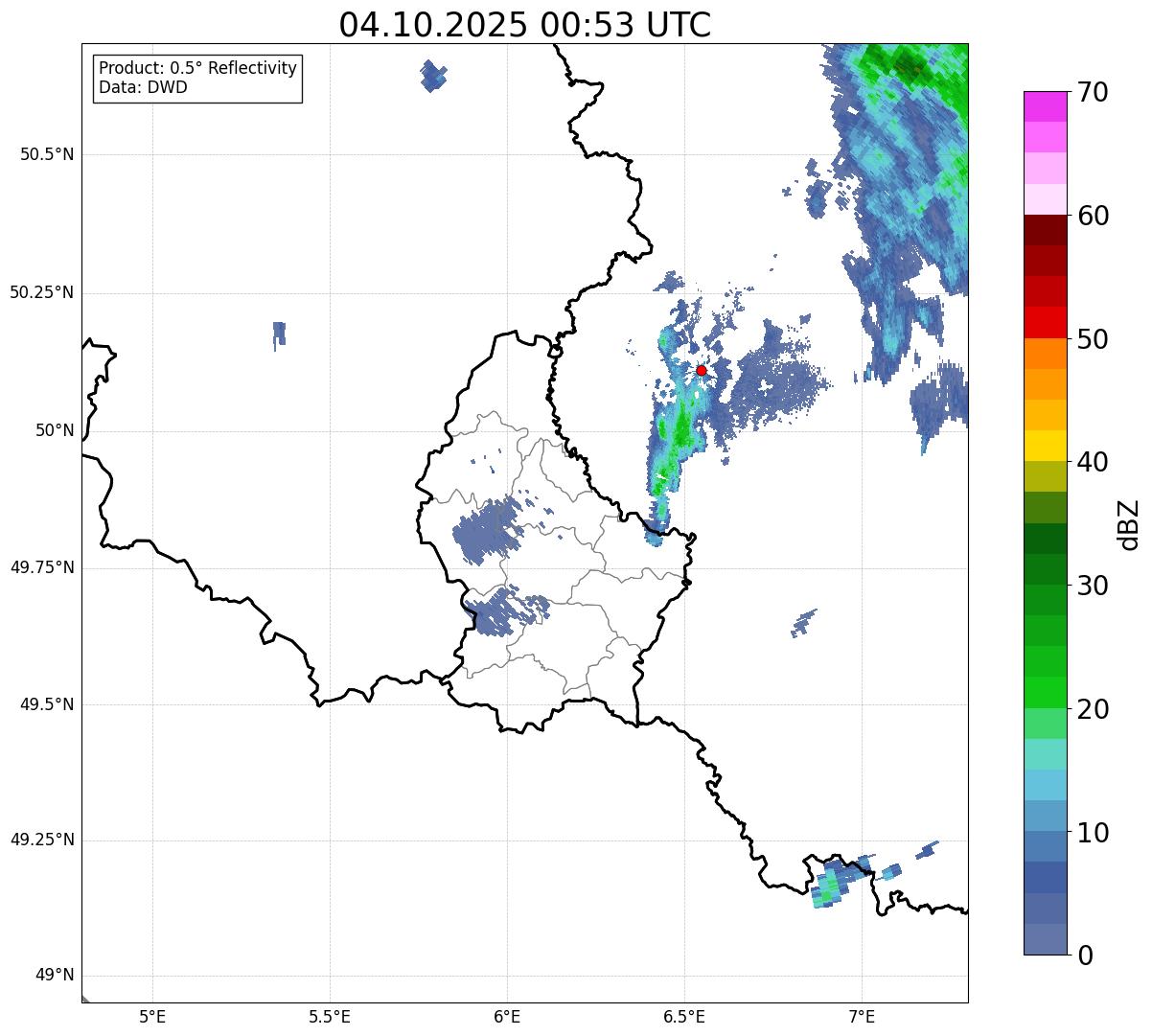
Task: Click the plot title '04.10.2025 00:53 UTC'
Action: tap(525, 25)
